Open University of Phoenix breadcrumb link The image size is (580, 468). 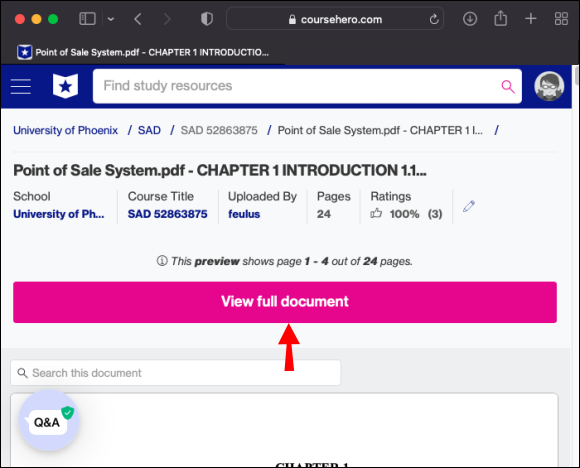(65, 130)
